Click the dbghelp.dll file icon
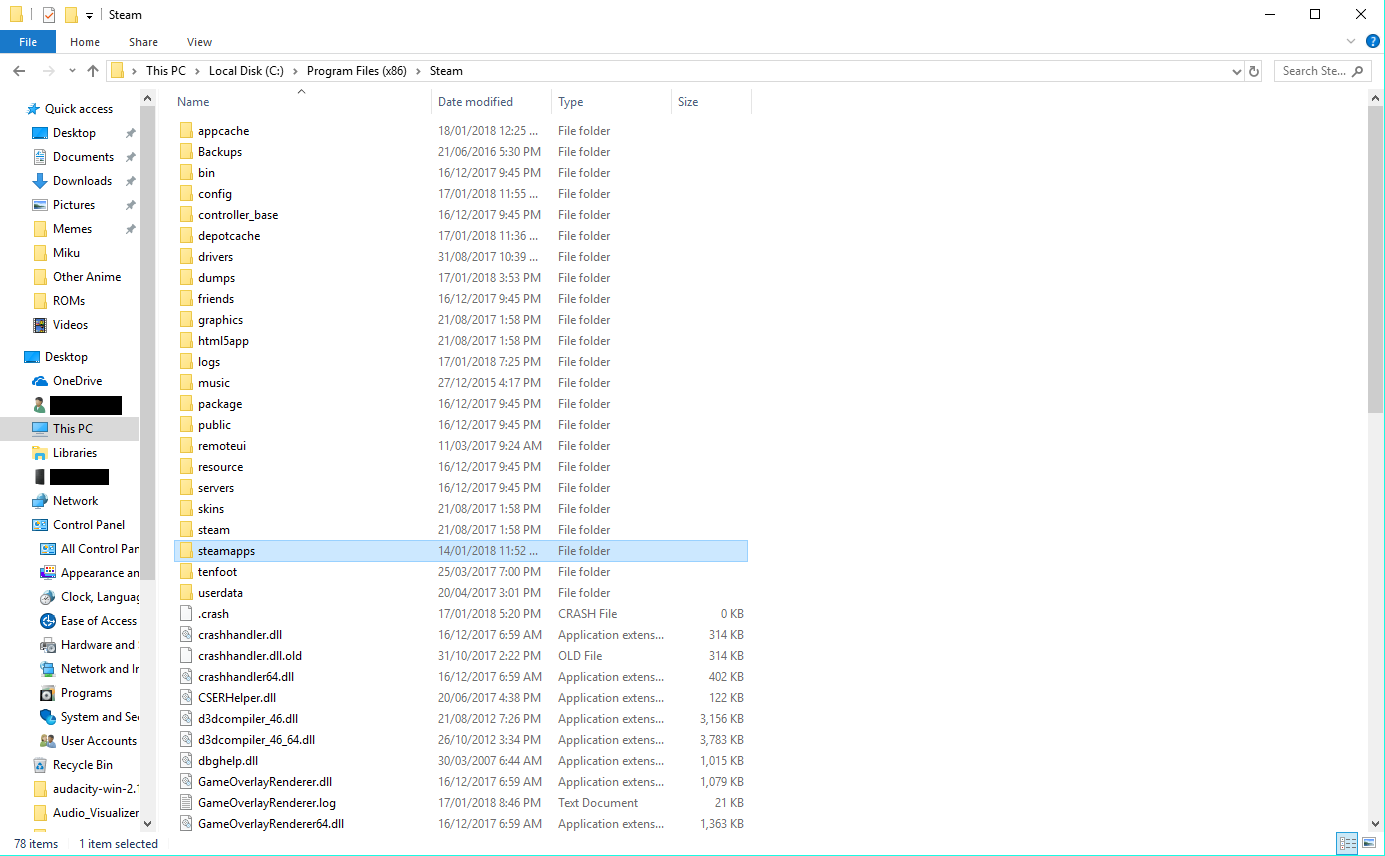The height and width of the screenshot is (856, 1385). coord(186,761)
